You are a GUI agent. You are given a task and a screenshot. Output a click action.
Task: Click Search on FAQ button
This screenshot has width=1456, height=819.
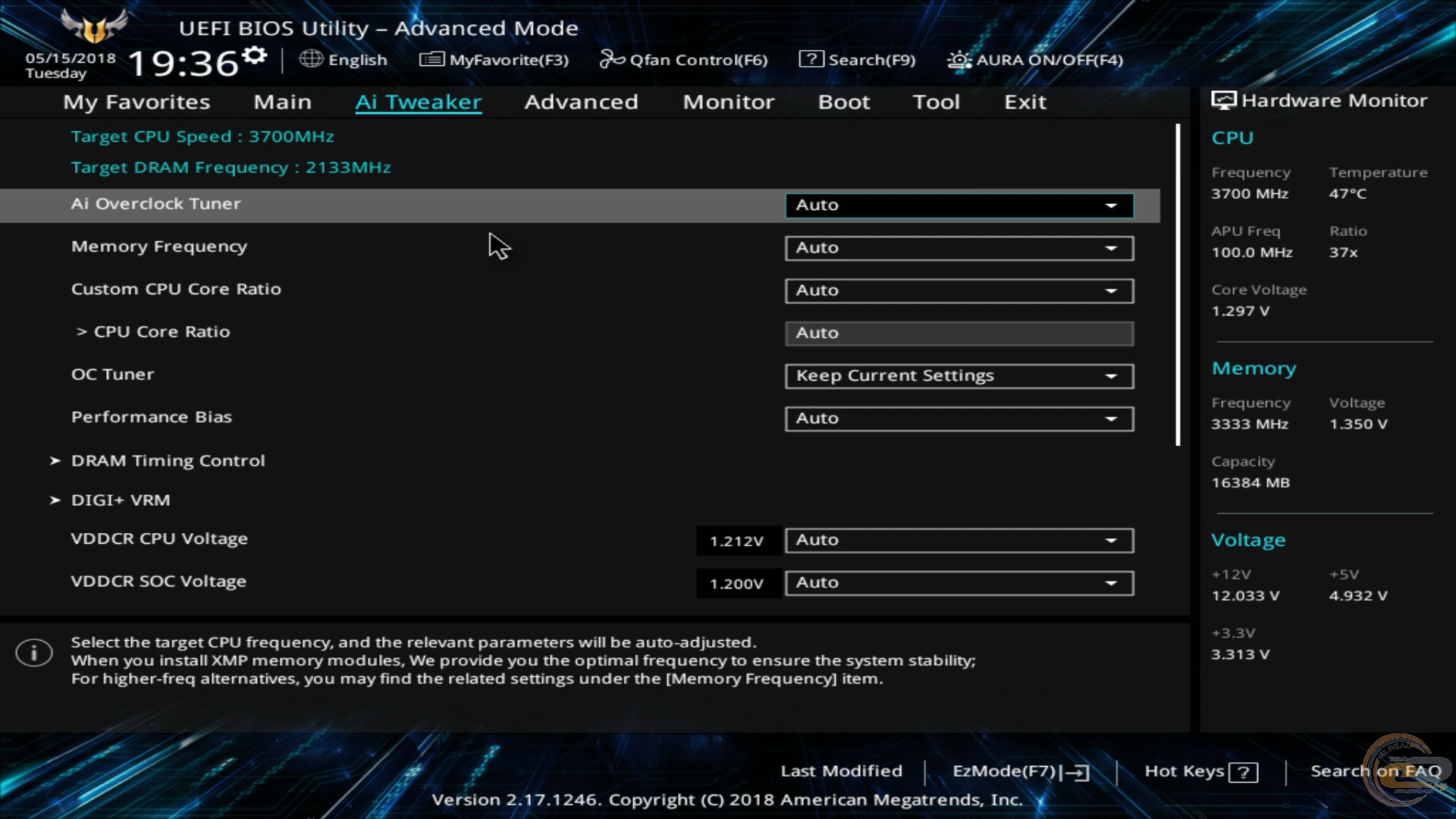click(1374, 770)
